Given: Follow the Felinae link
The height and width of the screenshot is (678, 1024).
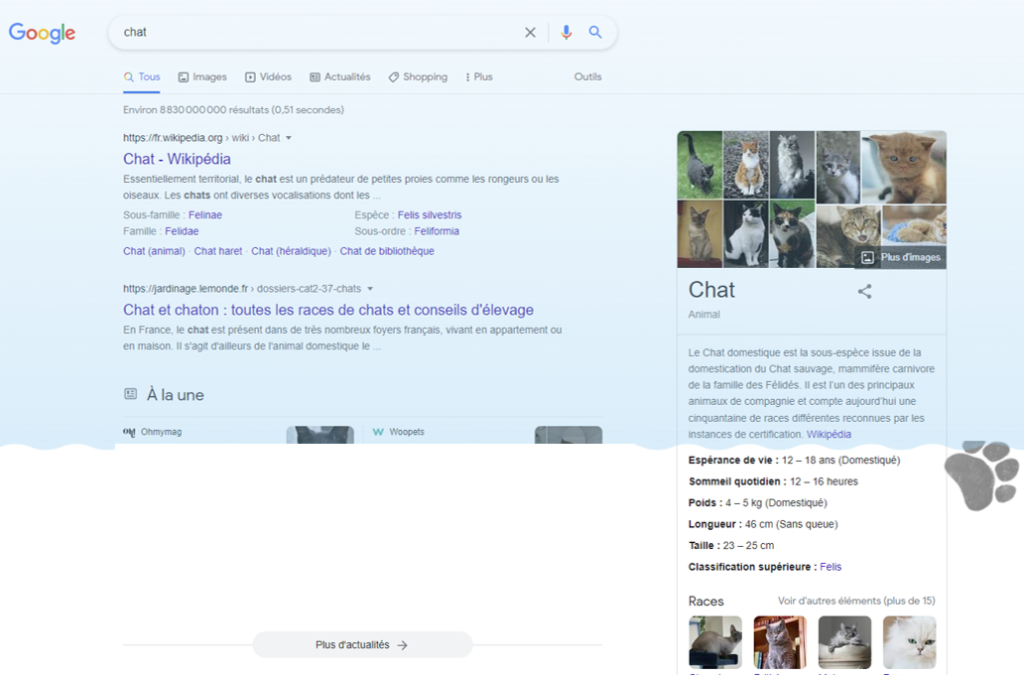Looking at the screenshot, I should [x=205, y=215].
